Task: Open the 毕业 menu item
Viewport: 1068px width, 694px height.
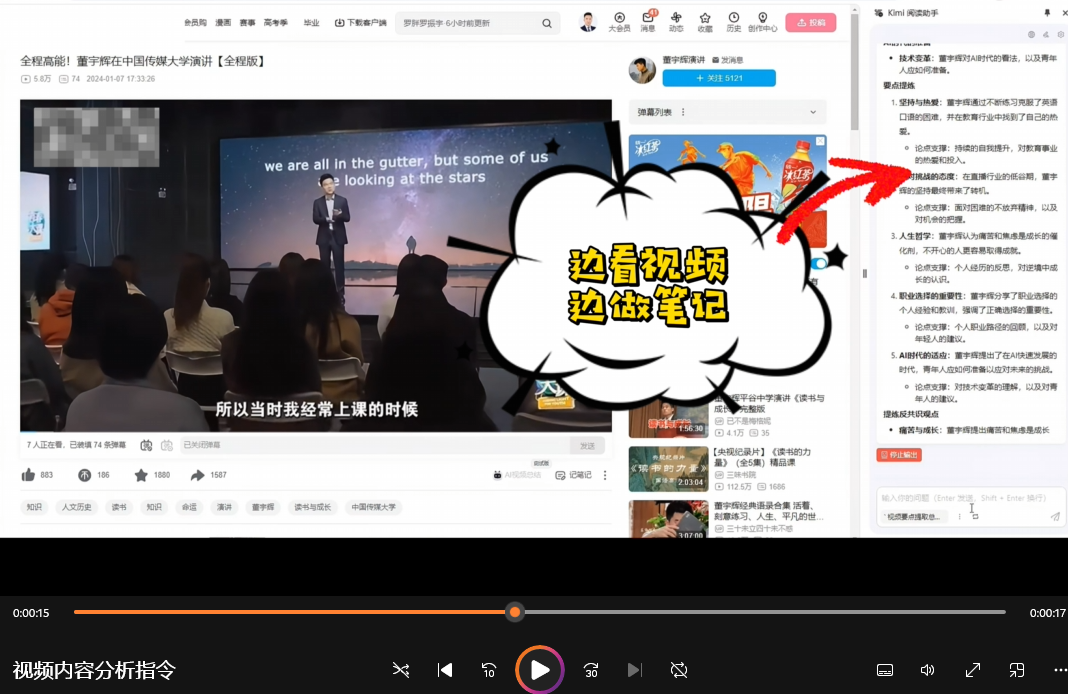Action: [311, 22]
